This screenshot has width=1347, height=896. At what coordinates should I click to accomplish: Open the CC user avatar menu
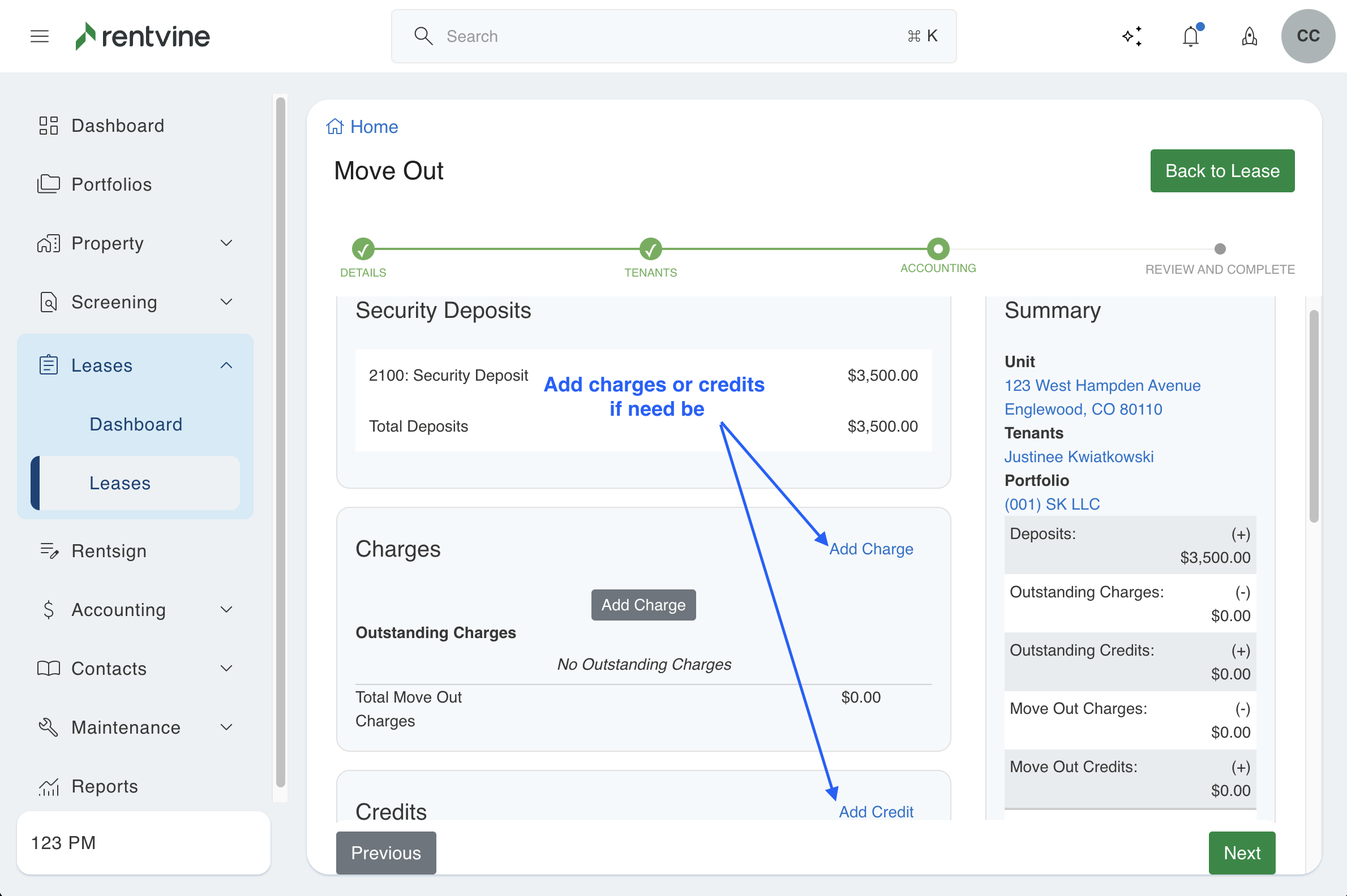[x=1307, y=36]
